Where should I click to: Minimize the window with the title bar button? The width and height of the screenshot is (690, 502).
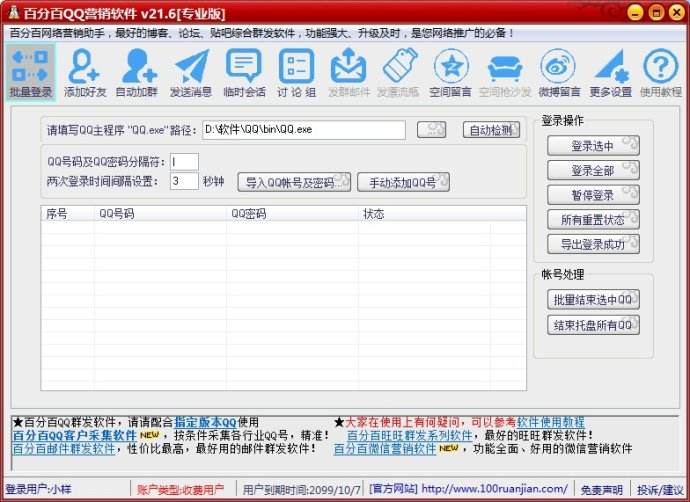click(x=635, y=12)
